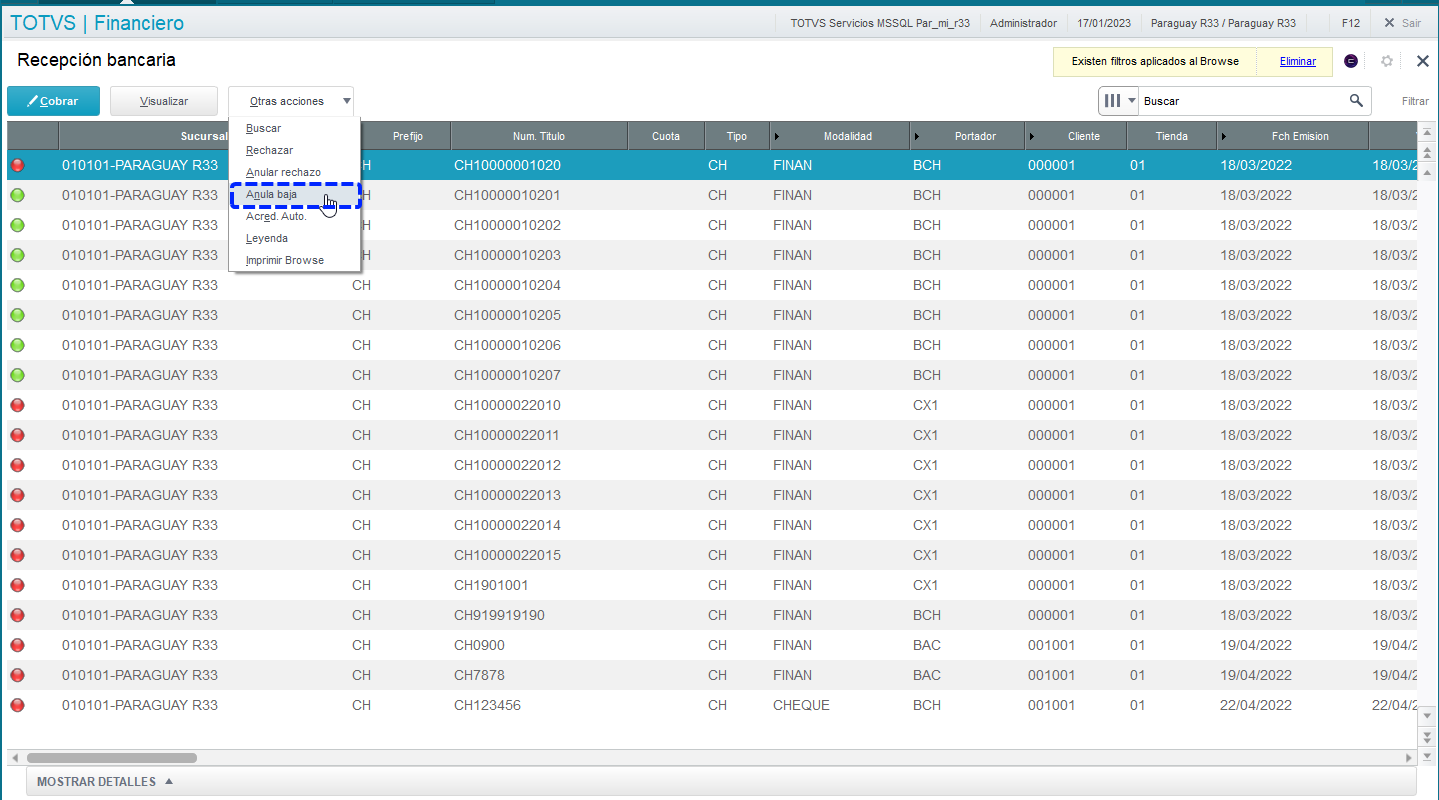Image resolution: width=1439 pixels, height=800 pixels.
Task: Click the 17/01/2023 date in header
Action: click(x=1104, y=23)
